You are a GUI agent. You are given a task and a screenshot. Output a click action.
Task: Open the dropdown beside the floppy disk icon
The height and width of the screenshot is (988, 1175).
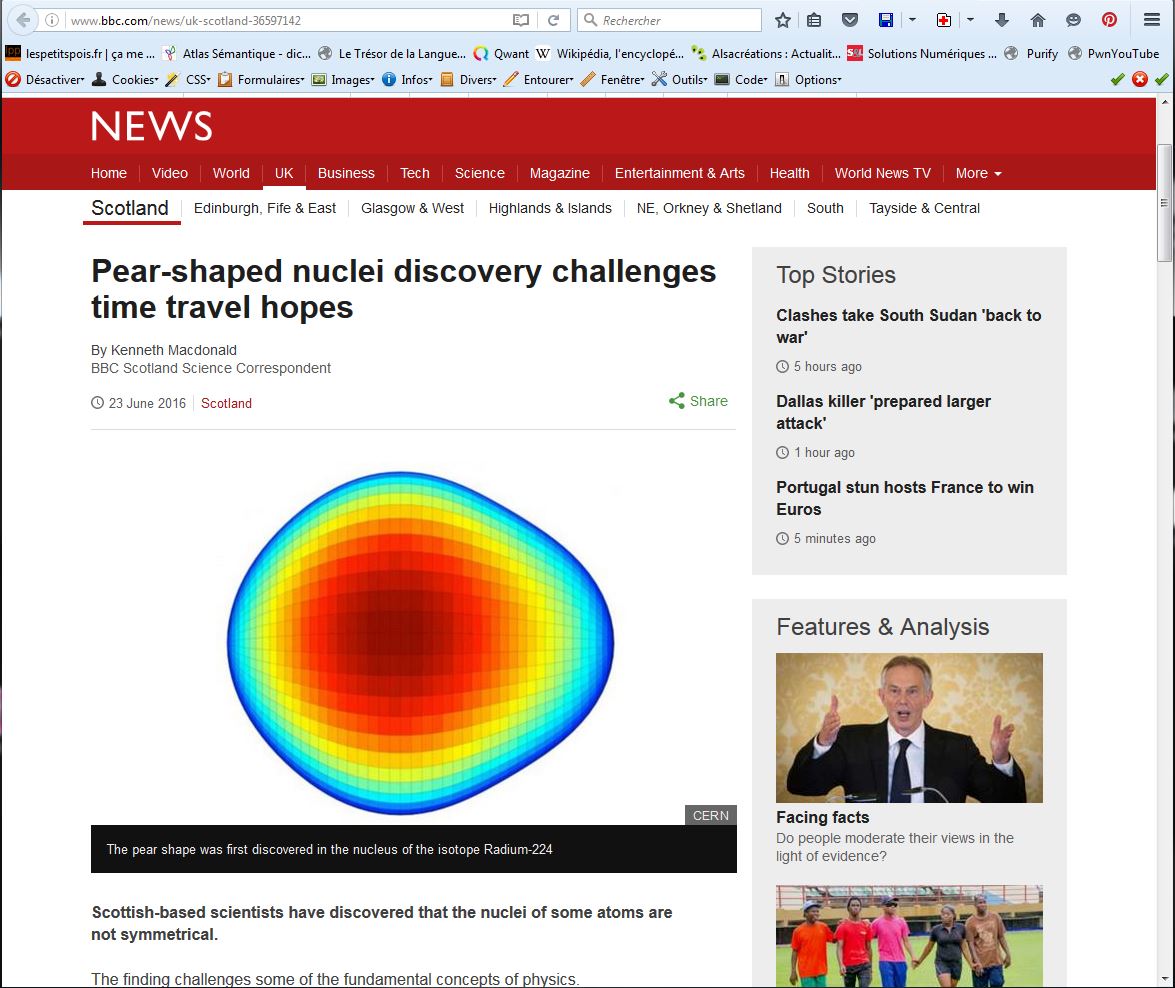pyautogui.click(x=912, y=20)
